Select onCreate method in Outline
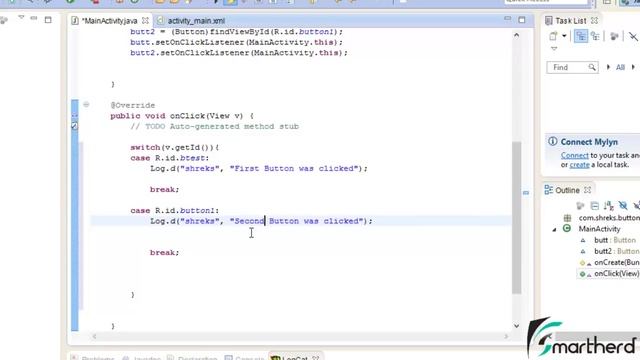Viewport: 640px width, 360px height. coord(617,262)
